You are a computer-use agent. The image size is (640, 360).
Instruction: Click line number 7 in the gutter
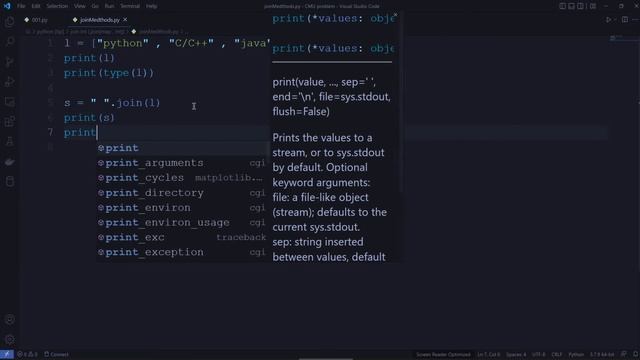pyautogui.click(x=50, y=133)
